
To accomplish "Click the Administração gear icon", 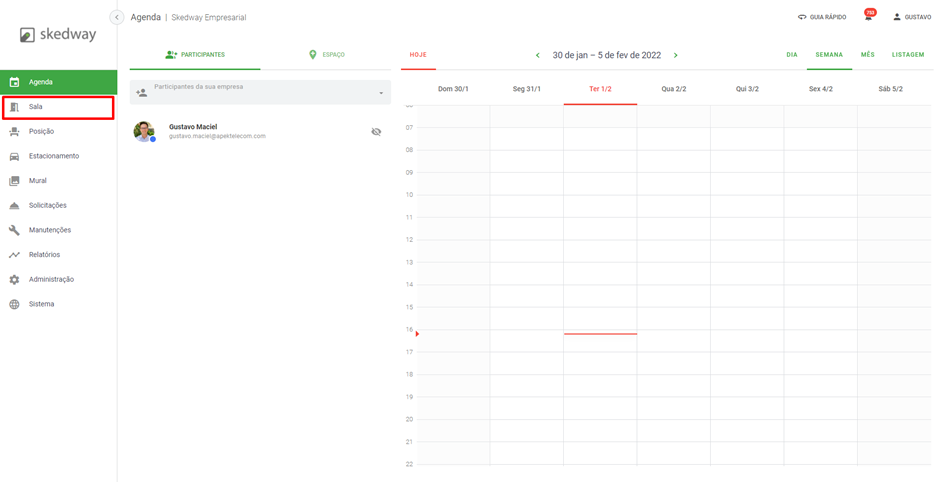I will pyautogui.click(x=14, y=280).
